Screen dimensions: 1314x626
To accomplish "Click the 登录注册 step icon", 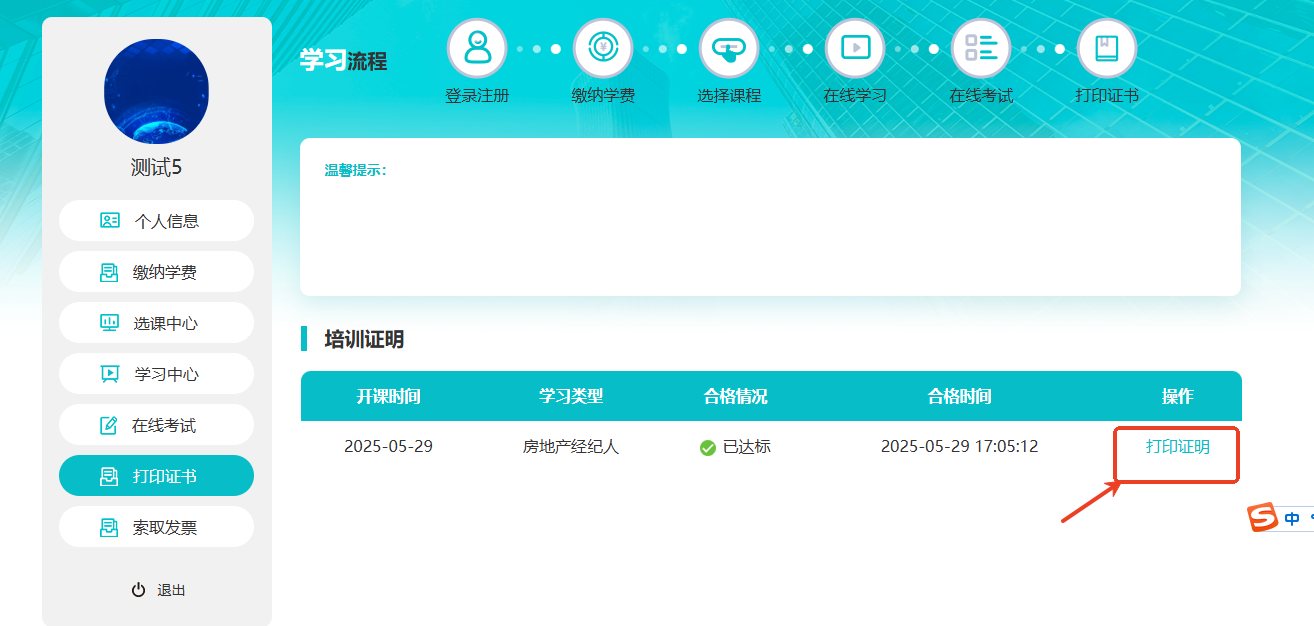I will 477,48.
